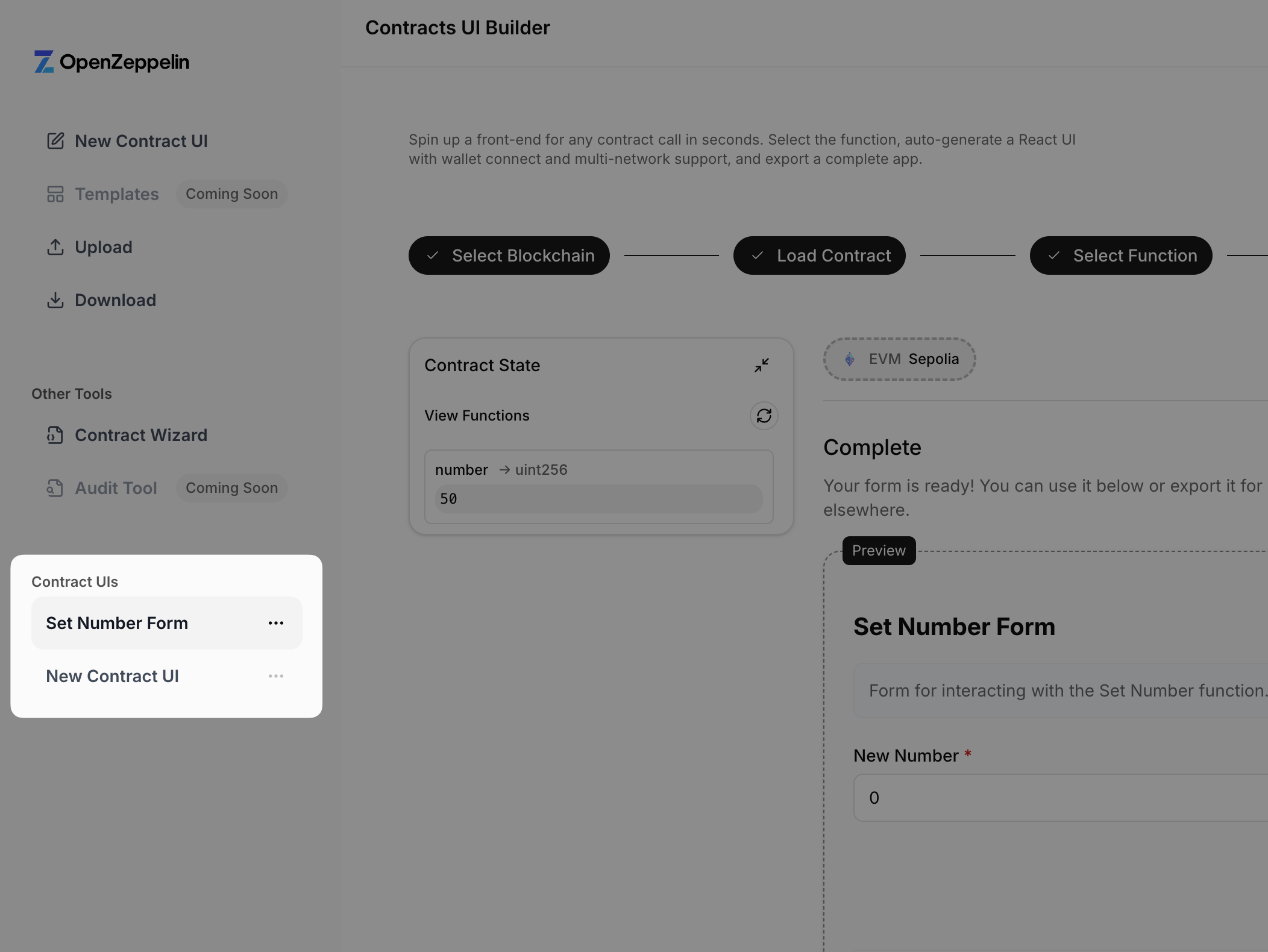Image resolution: width=1268 pixels, height=952 pixels.
Task: Click the number value field showing 50
Action: [x=598, y=499]
